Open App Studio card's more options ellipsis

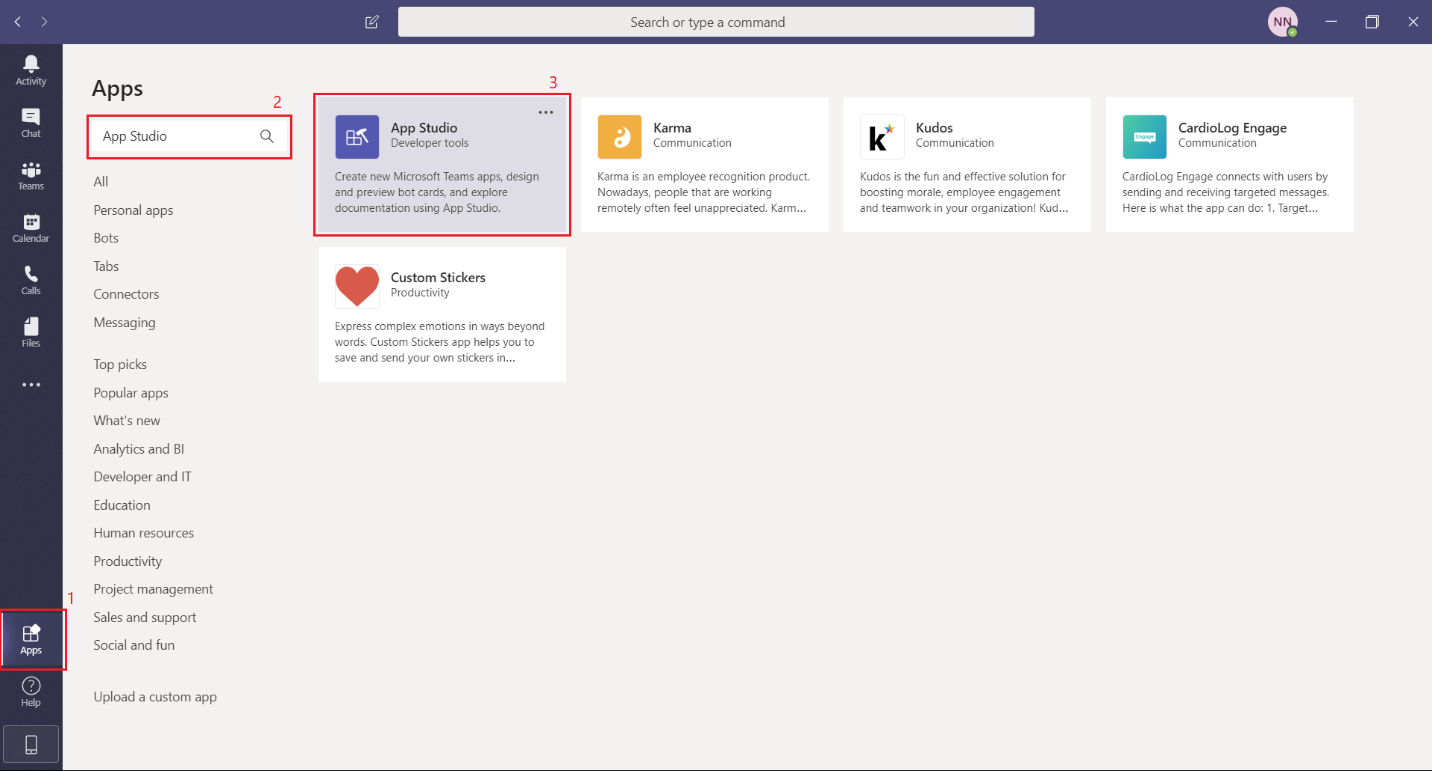(546, 113)
